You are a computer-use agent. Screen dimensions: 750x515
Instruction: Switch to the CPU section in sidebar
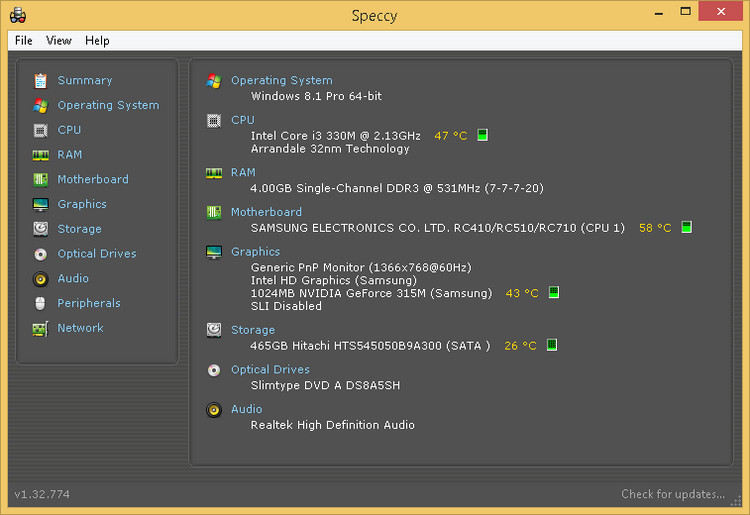click(x=69, y=130)
